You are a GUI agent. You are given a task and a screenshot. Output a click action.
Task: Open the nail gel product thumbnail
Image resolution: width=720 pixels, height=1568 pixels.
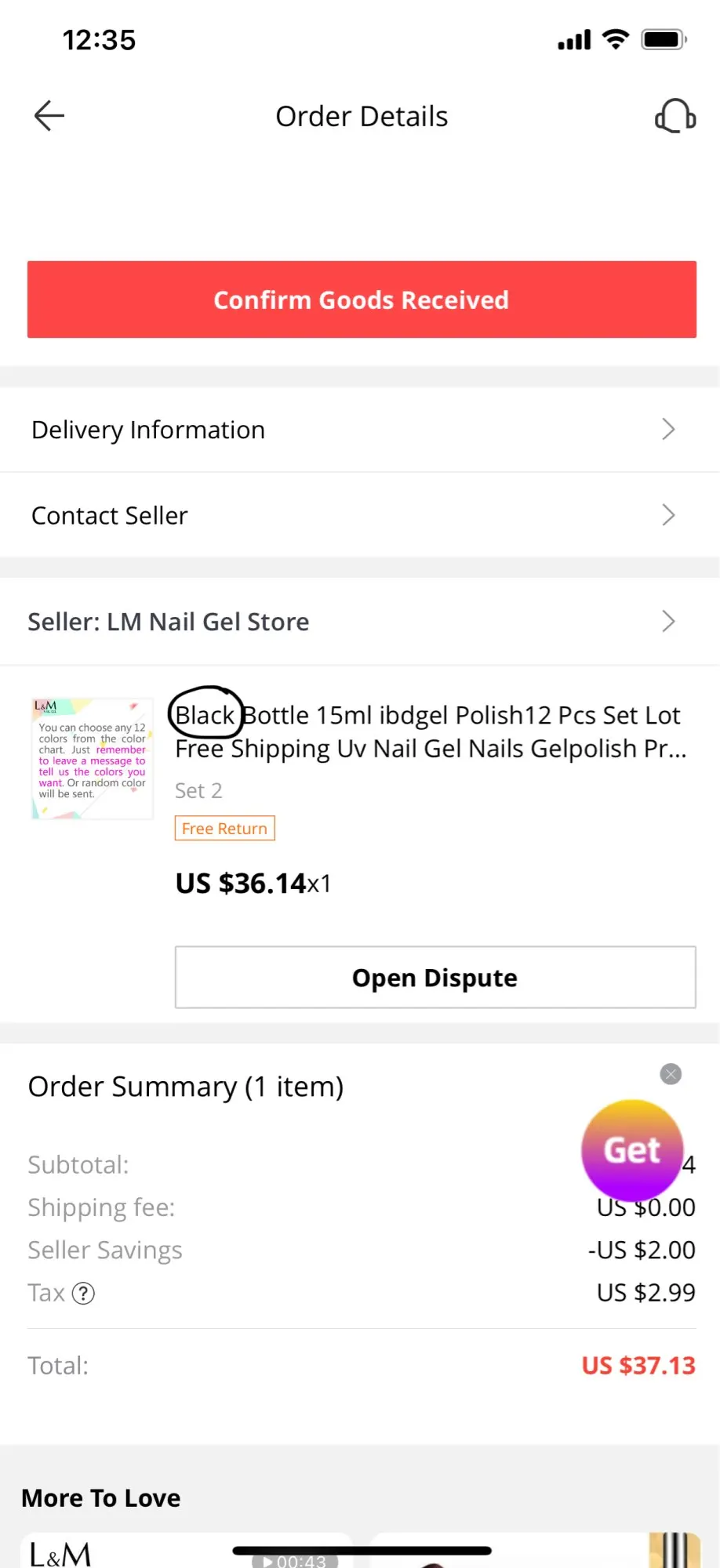[93, 758]
